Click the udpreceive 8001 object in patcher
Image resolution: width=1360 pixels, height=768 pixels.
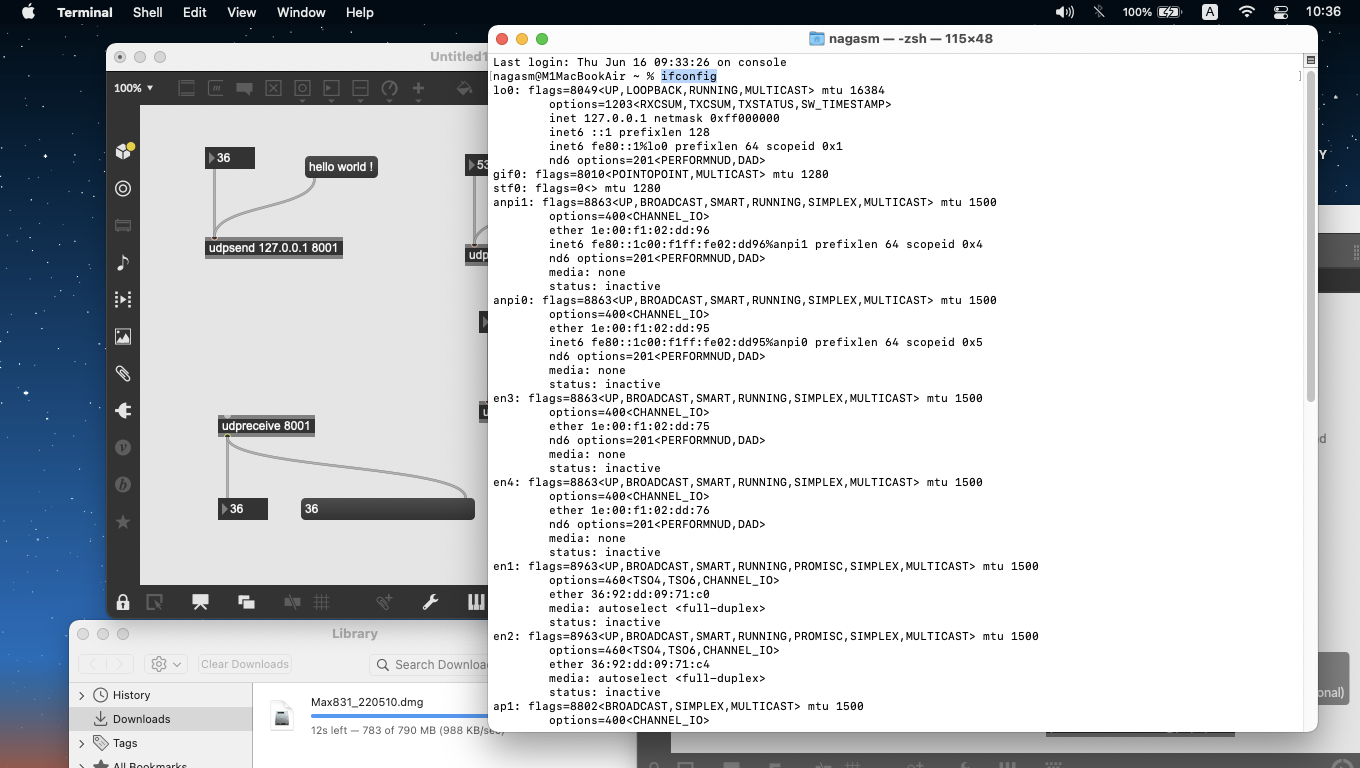point(266,426)
